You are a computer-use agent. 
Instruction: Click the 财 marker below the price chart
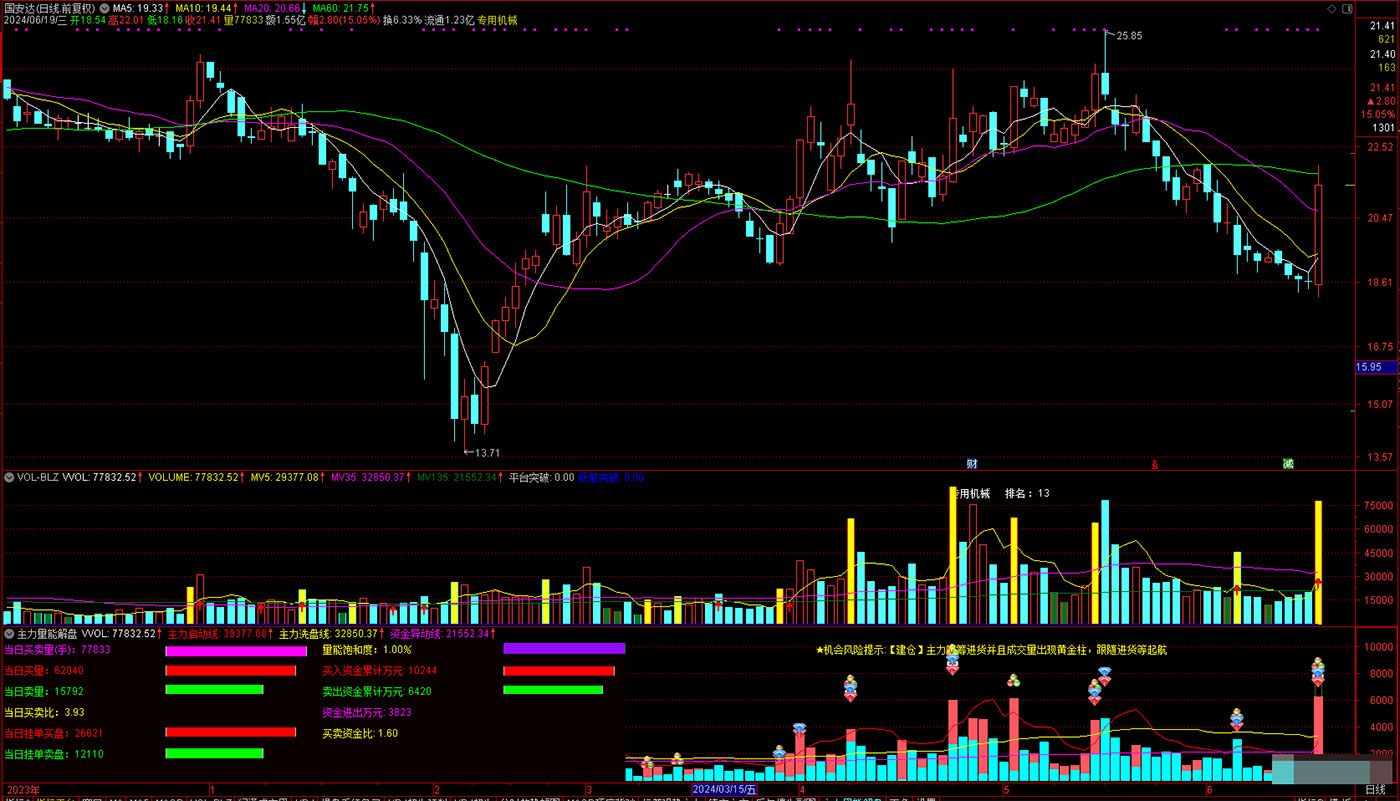point(971,464)
